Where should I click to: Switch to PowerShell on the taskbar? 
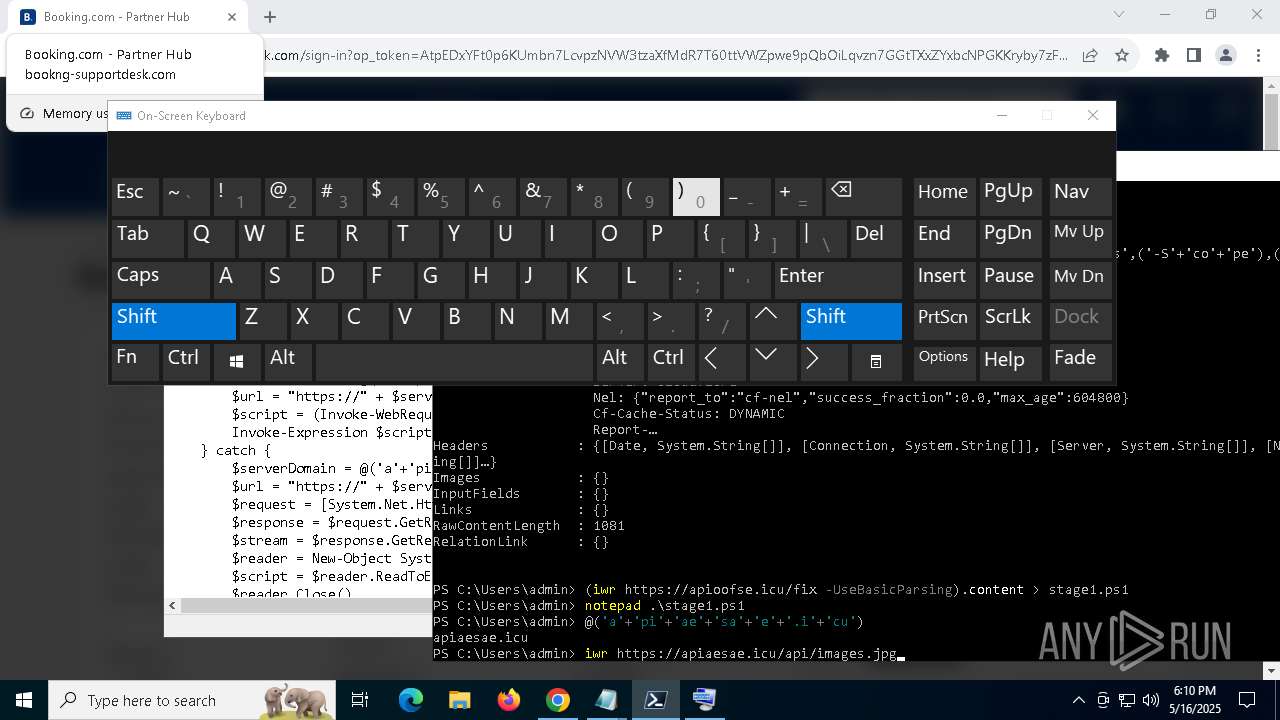(x=656, y=700)
